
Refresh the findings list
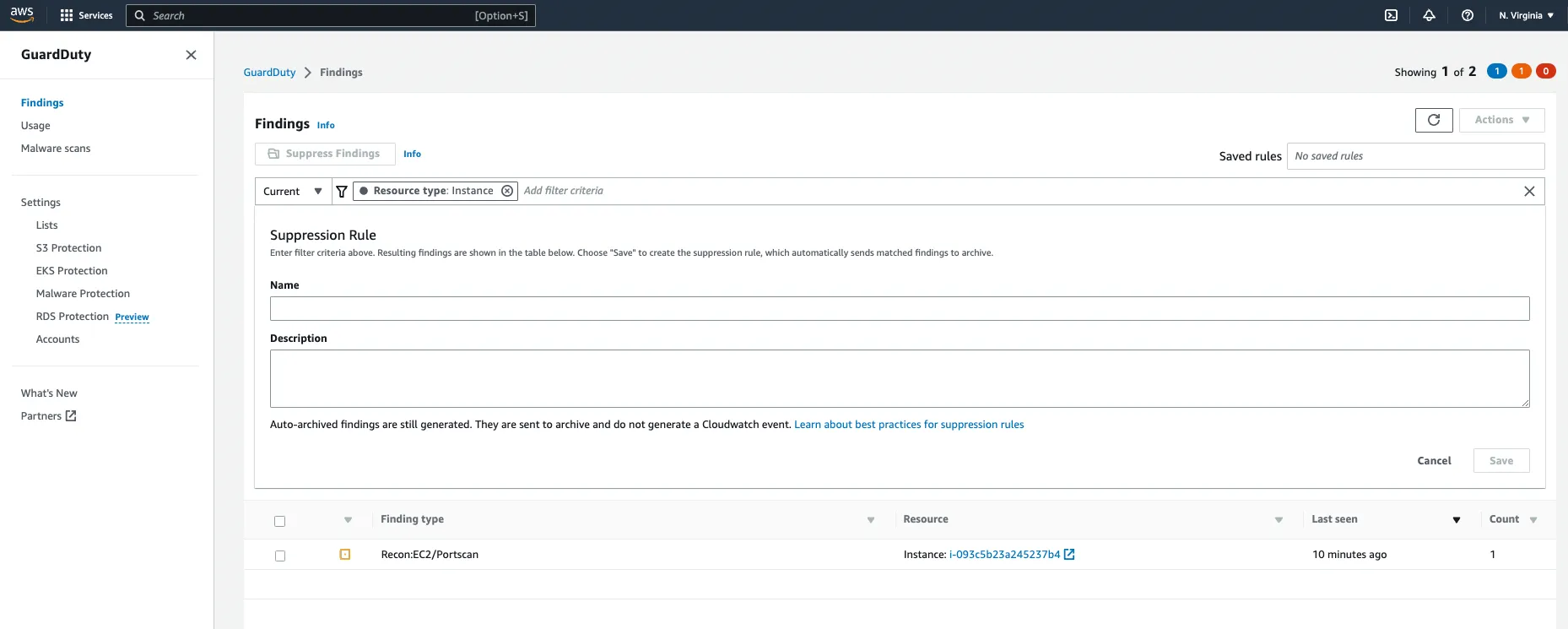coord(1434,120)
